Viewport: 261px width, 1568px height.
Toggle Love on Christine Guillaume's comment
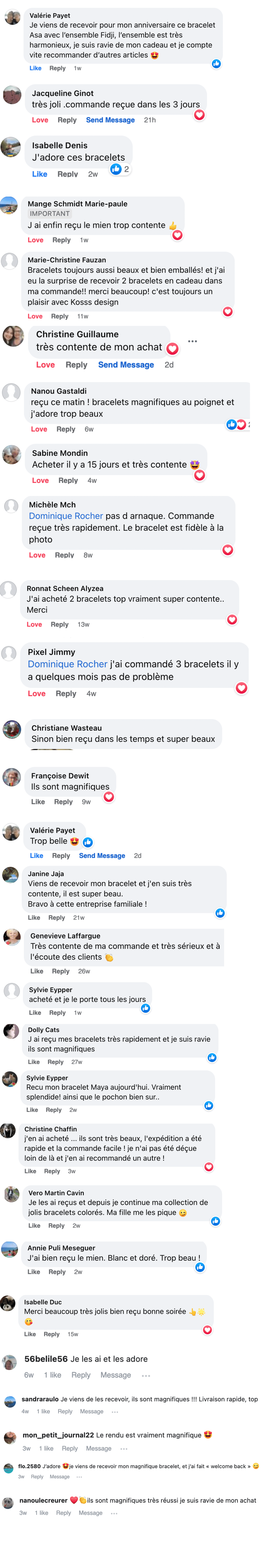tap(45, 365)
